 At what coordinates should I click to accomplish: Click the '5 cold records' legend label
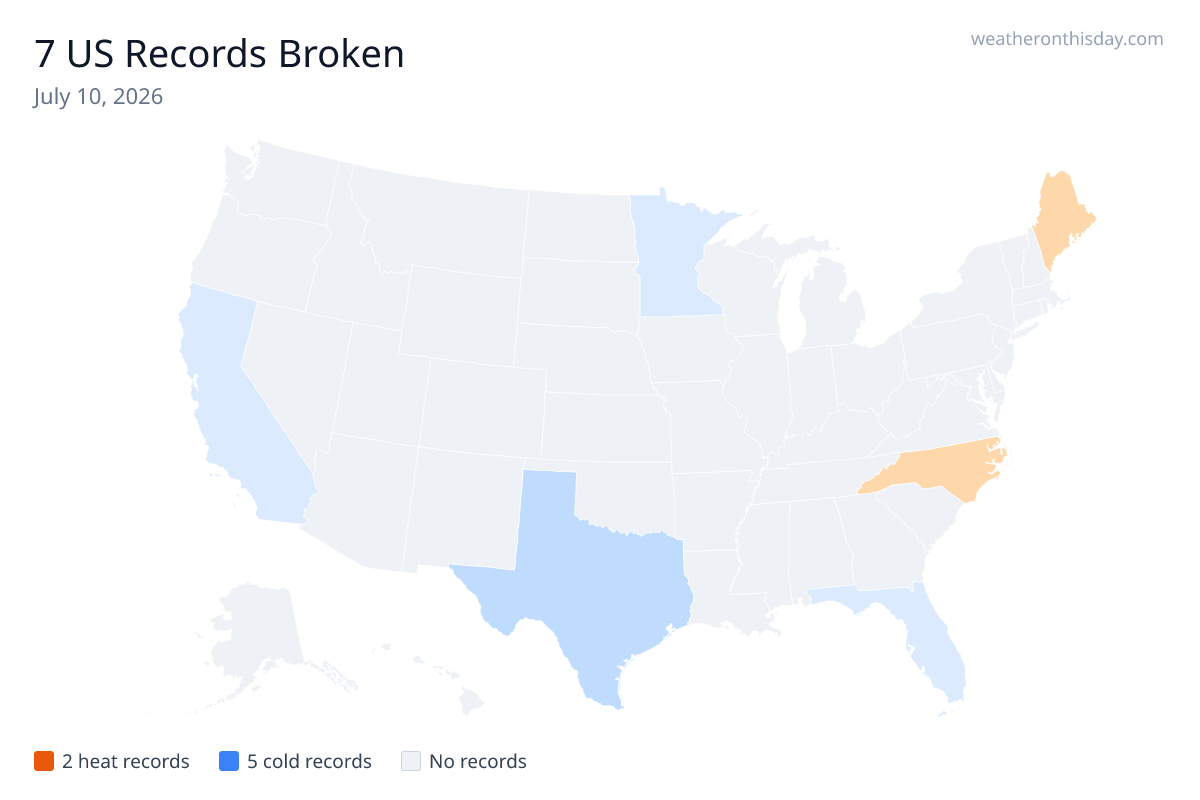309,761
